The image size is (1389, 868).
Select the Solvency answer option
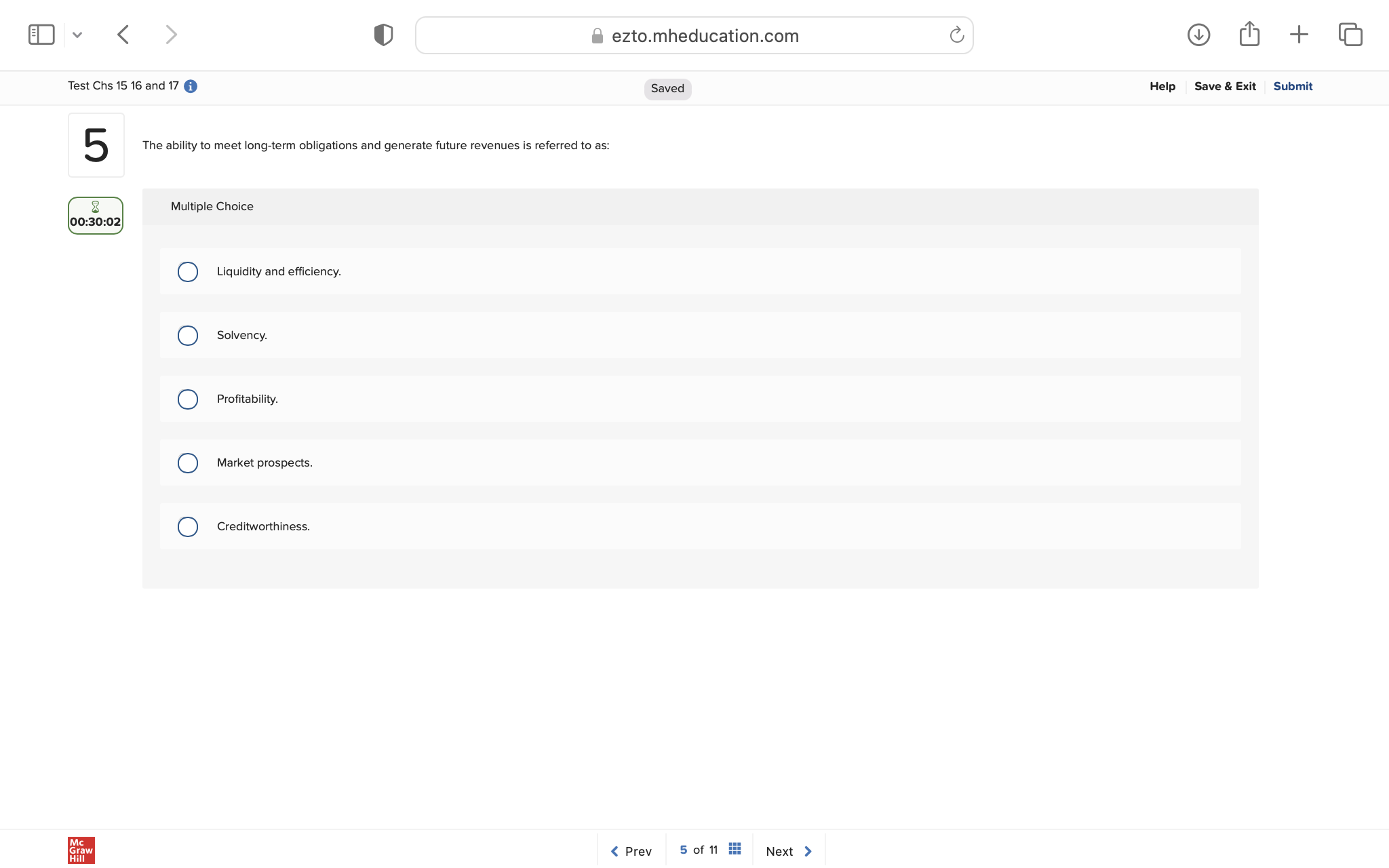(x=188, y=335)
